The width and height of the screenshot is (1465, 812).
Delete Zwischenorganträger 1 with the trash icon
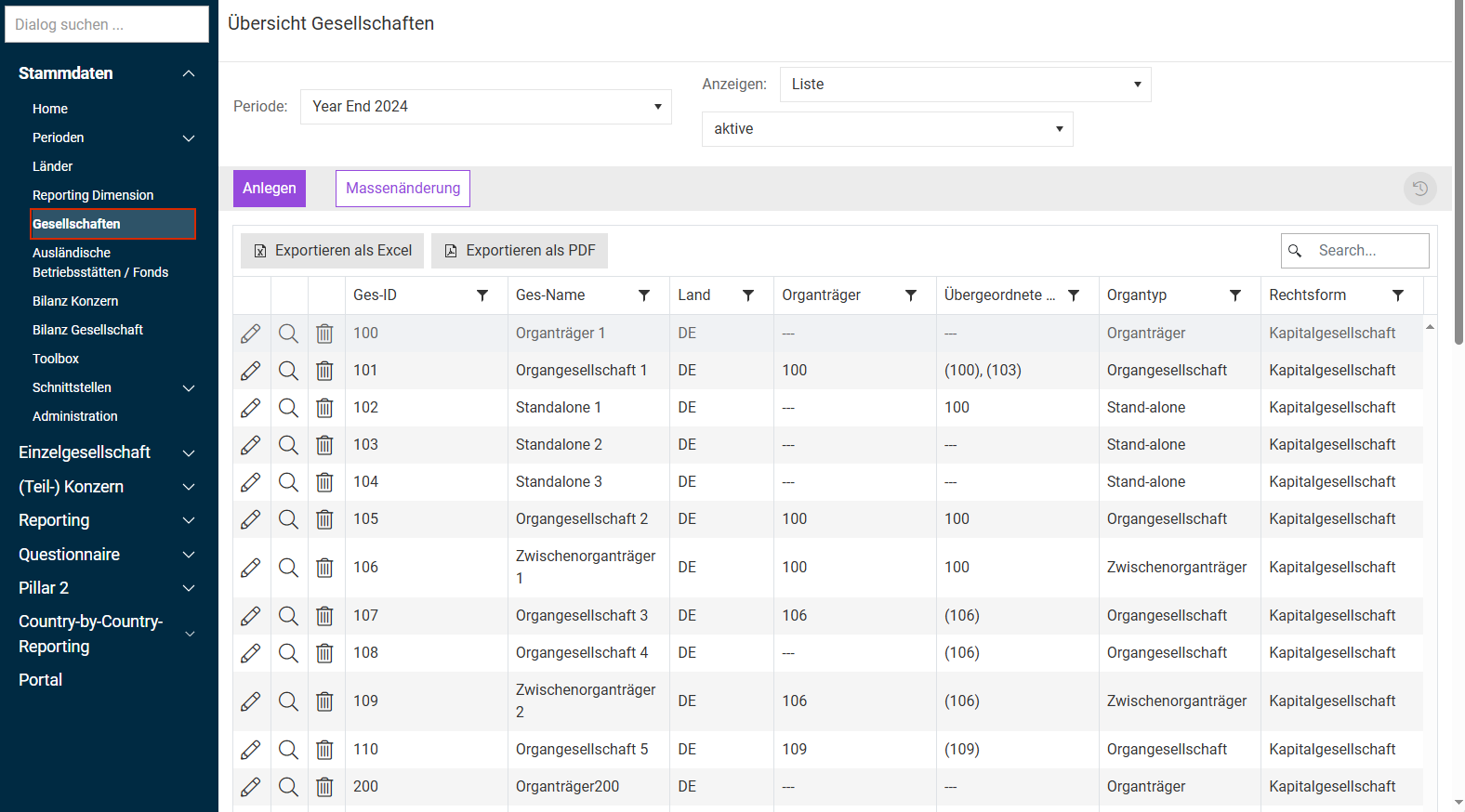[x=324, y=568]
